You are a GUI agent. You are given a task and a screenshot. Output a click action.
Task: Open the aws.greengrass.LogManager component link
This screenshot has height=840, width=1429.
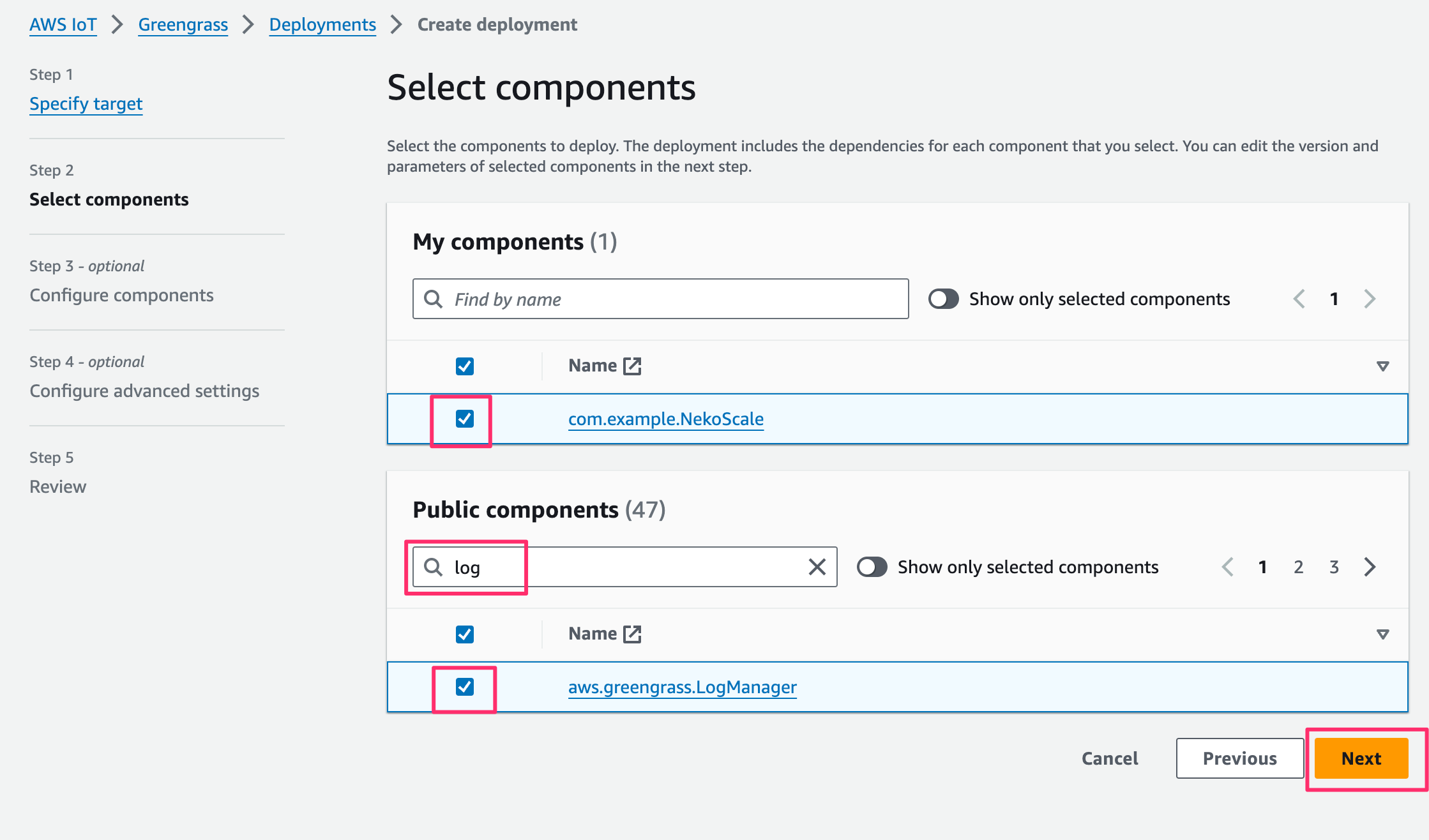pyautogui.click(x=683, y=687)
